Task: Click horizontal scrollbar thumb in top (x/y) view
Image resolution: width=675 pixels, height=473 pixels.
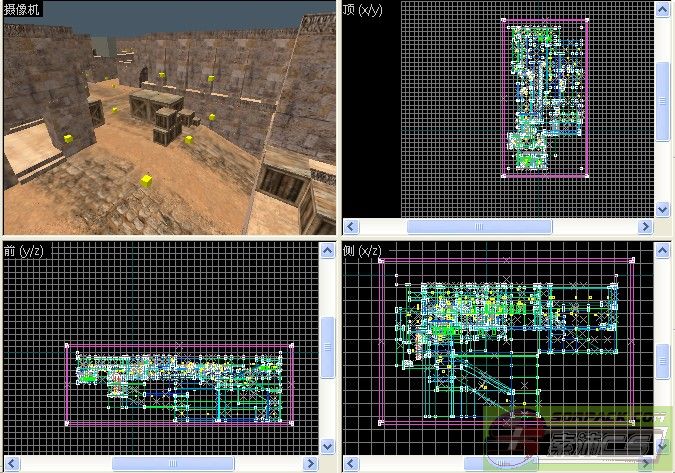Action: [479, 226]
